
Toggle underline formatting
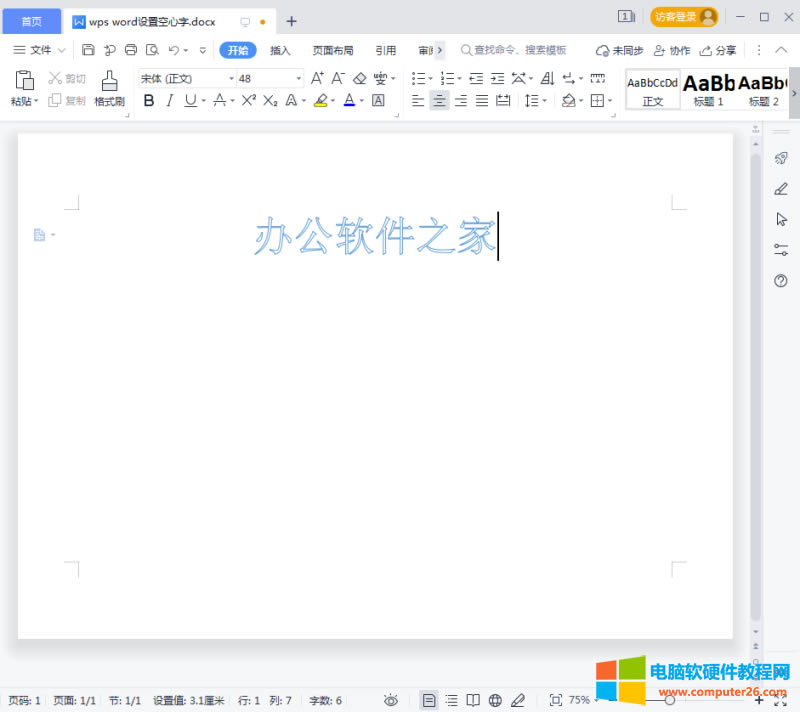coord(190,100)
